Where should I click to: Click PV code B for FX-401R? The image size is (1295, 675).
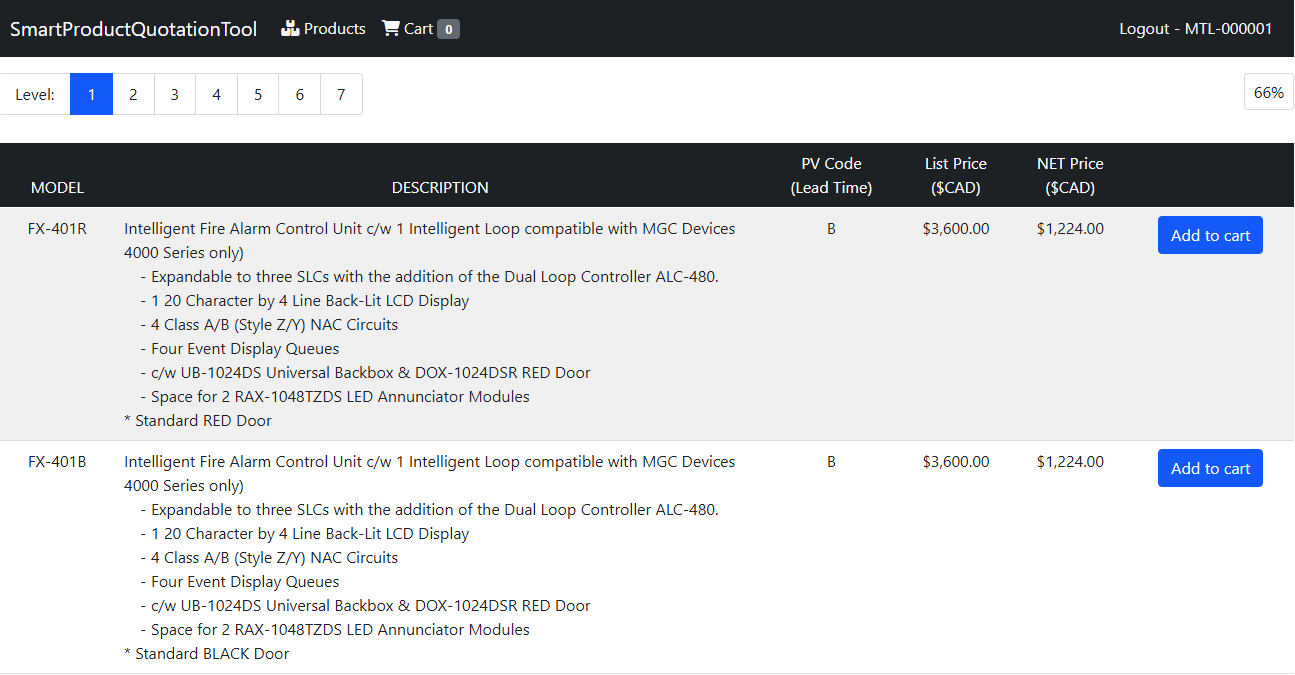click(831, 228)
